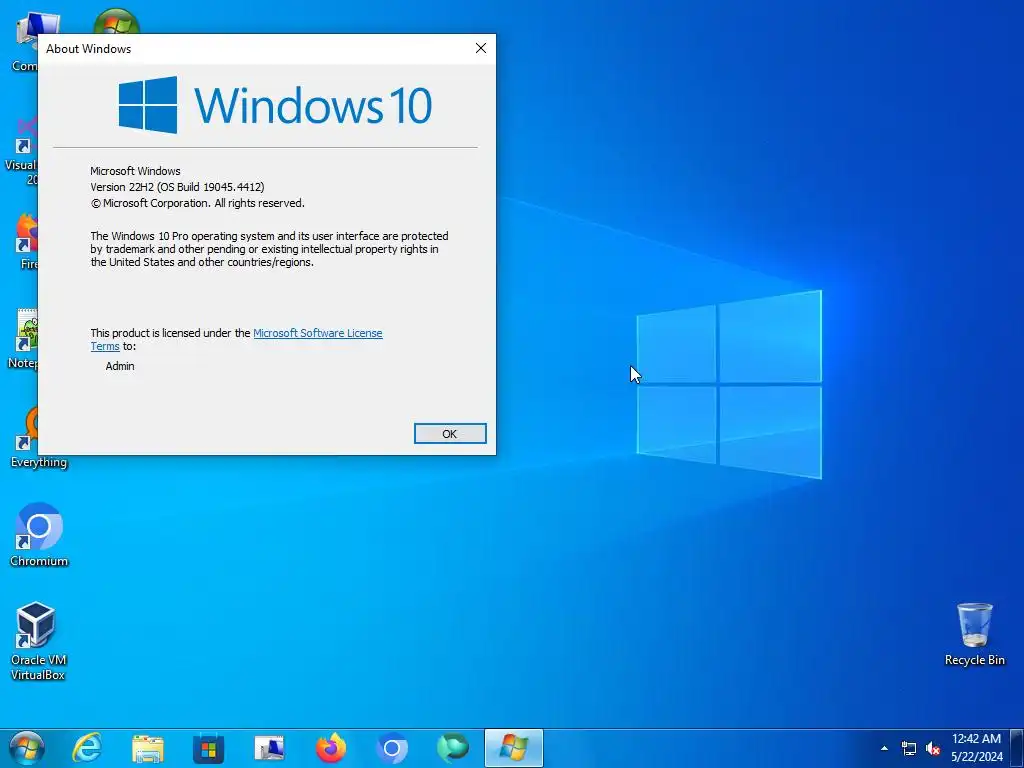Open Microsoft Store from the taskbar
Screen dimensions: 1024x768
click(208, 748)
